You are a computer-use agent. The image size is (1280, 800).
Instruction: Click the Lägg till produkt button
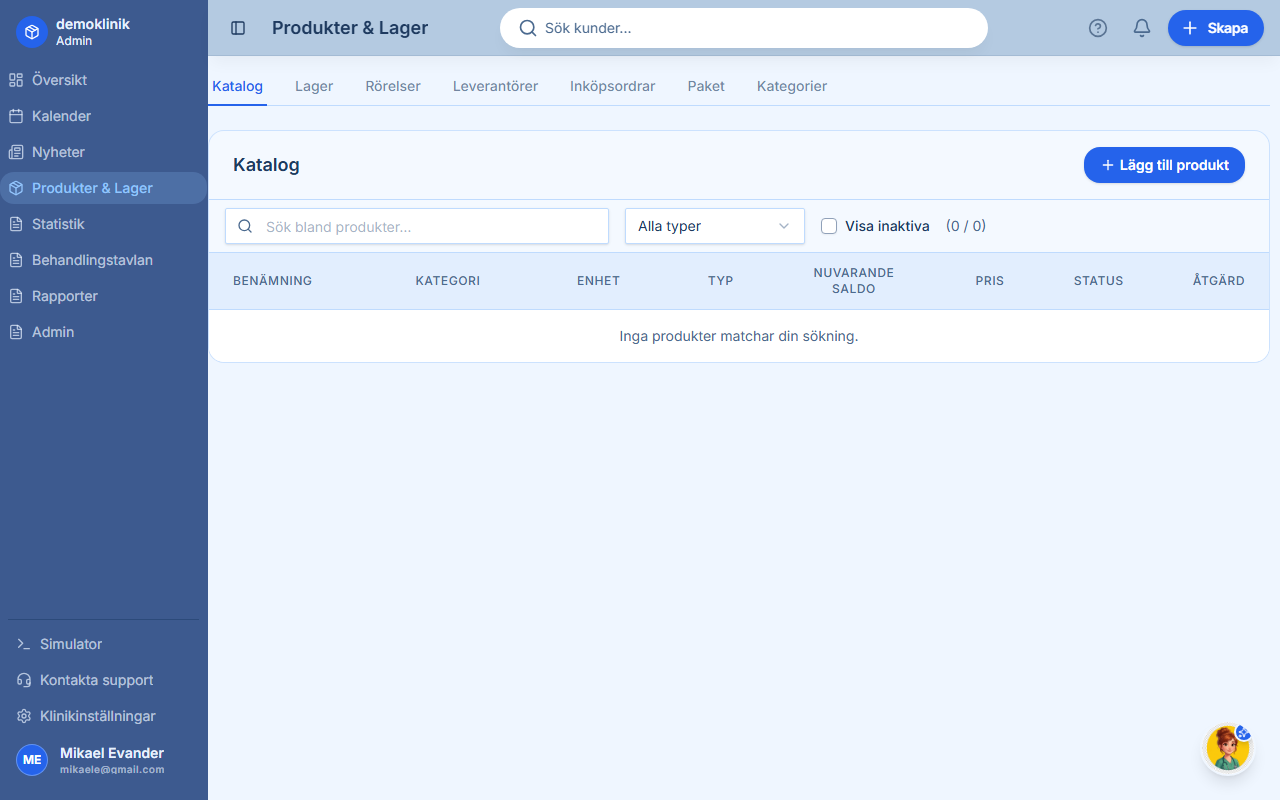point(1164,165)
